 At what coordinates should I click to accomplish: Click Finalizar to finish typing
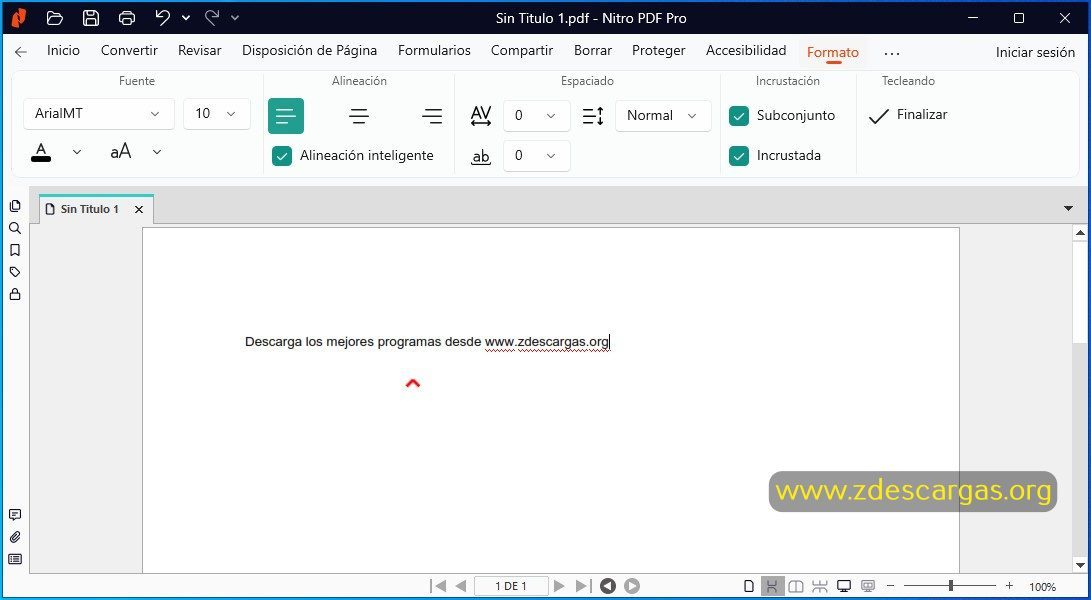pyautogui.click(x=908, y=115)
